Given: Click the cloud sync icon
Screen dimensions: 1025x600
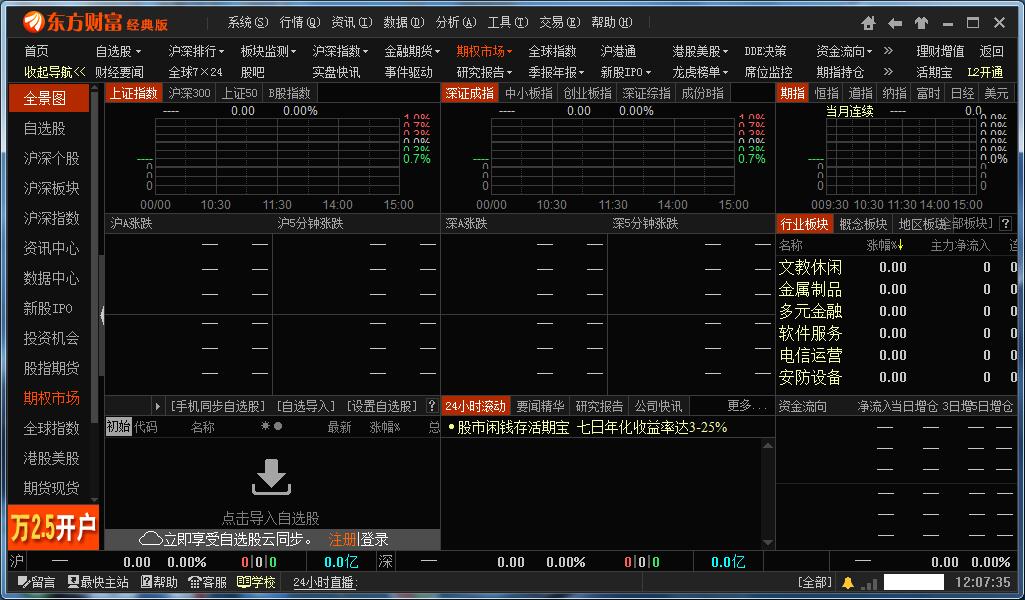Looking at the screenshot, I should click(x=150, y=539).
